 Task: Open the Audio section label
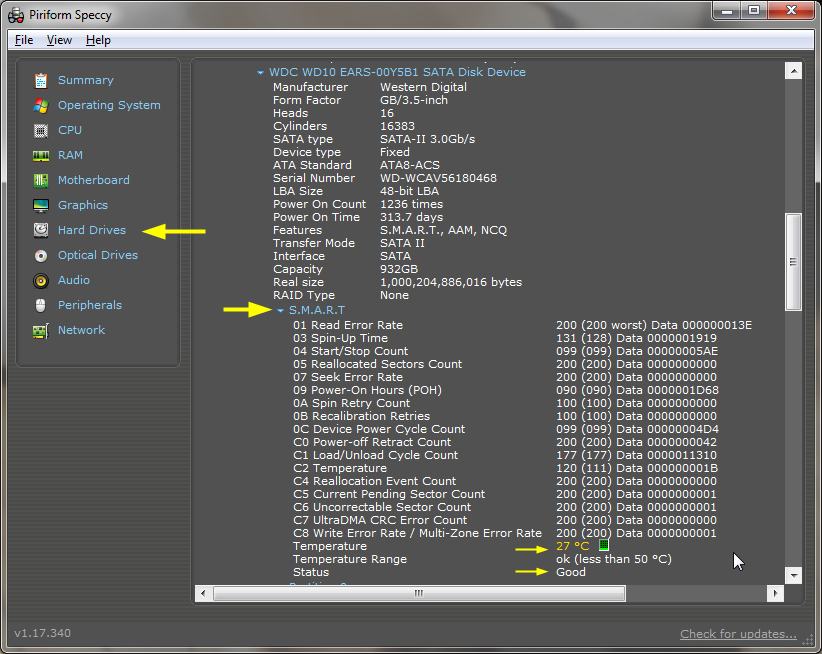click(73, 280)
